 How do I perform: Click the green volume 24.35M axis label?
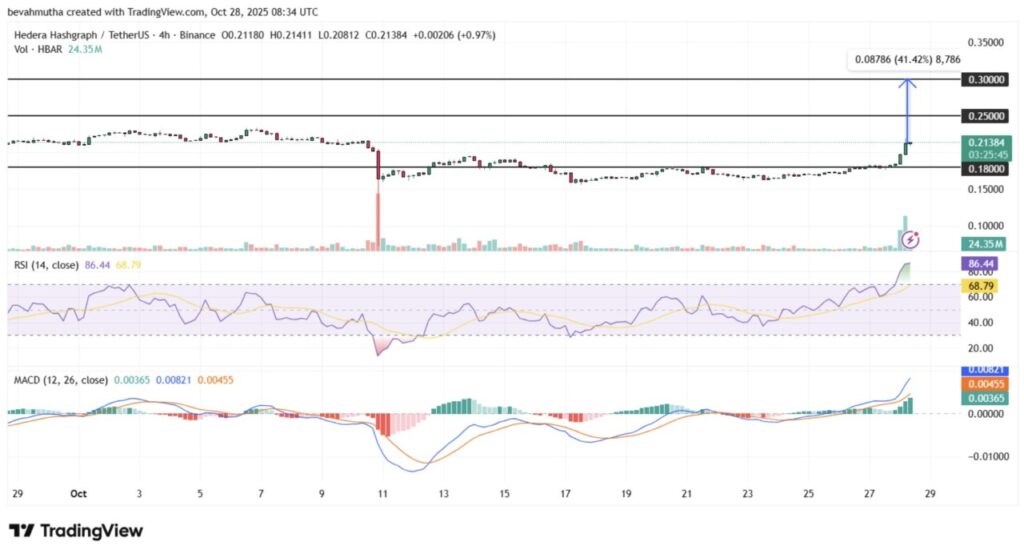click(984, 243)
